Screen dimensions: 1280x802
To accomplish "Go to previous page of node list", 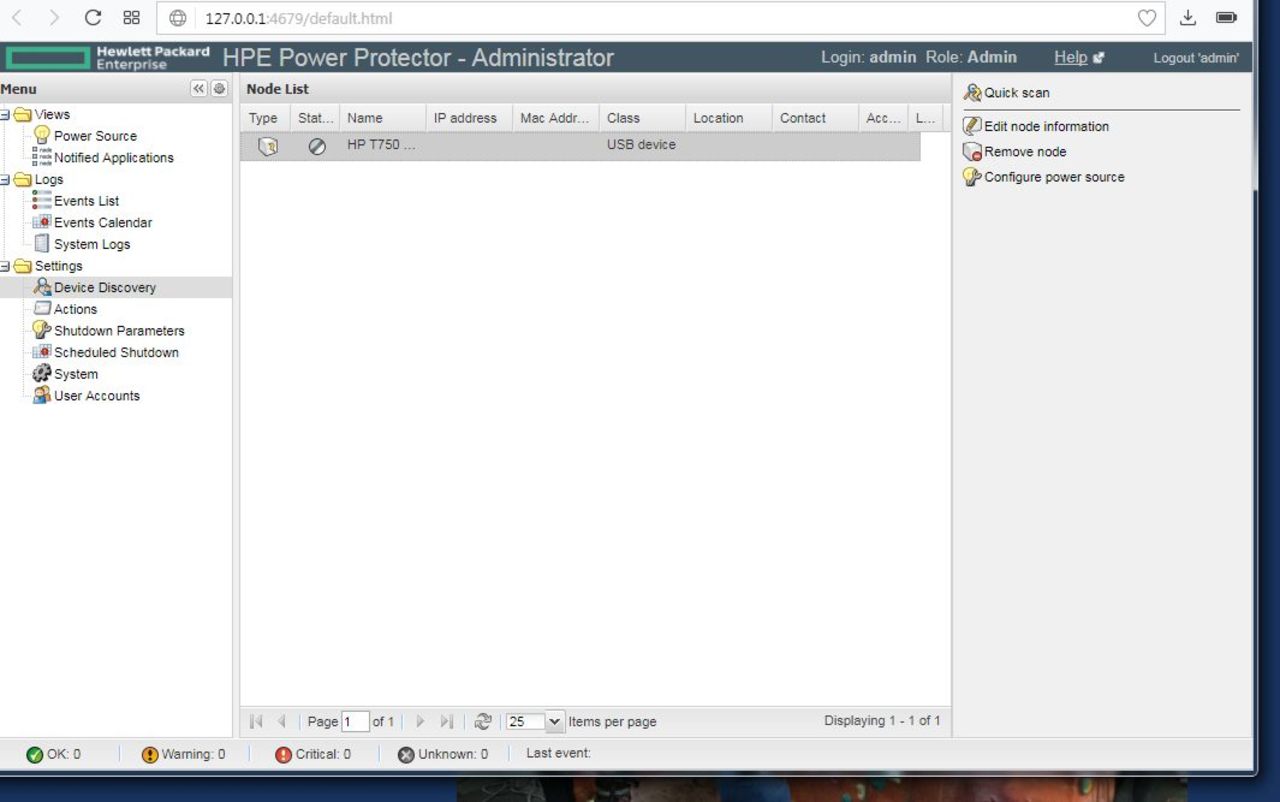I will pyautogui.click(x=281, y=721).
